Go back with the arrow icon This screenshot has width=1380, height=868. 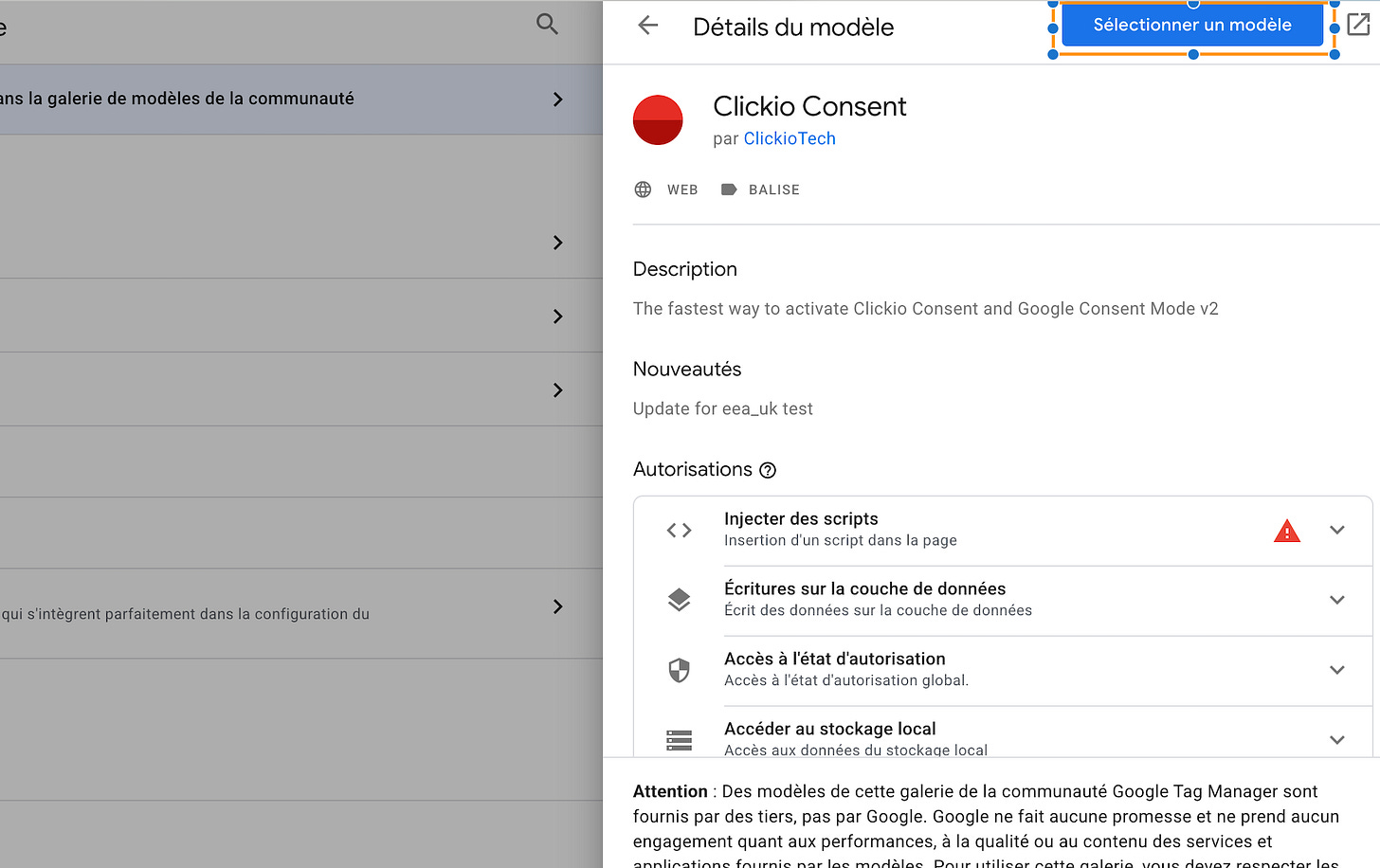[x=648, y=26]
